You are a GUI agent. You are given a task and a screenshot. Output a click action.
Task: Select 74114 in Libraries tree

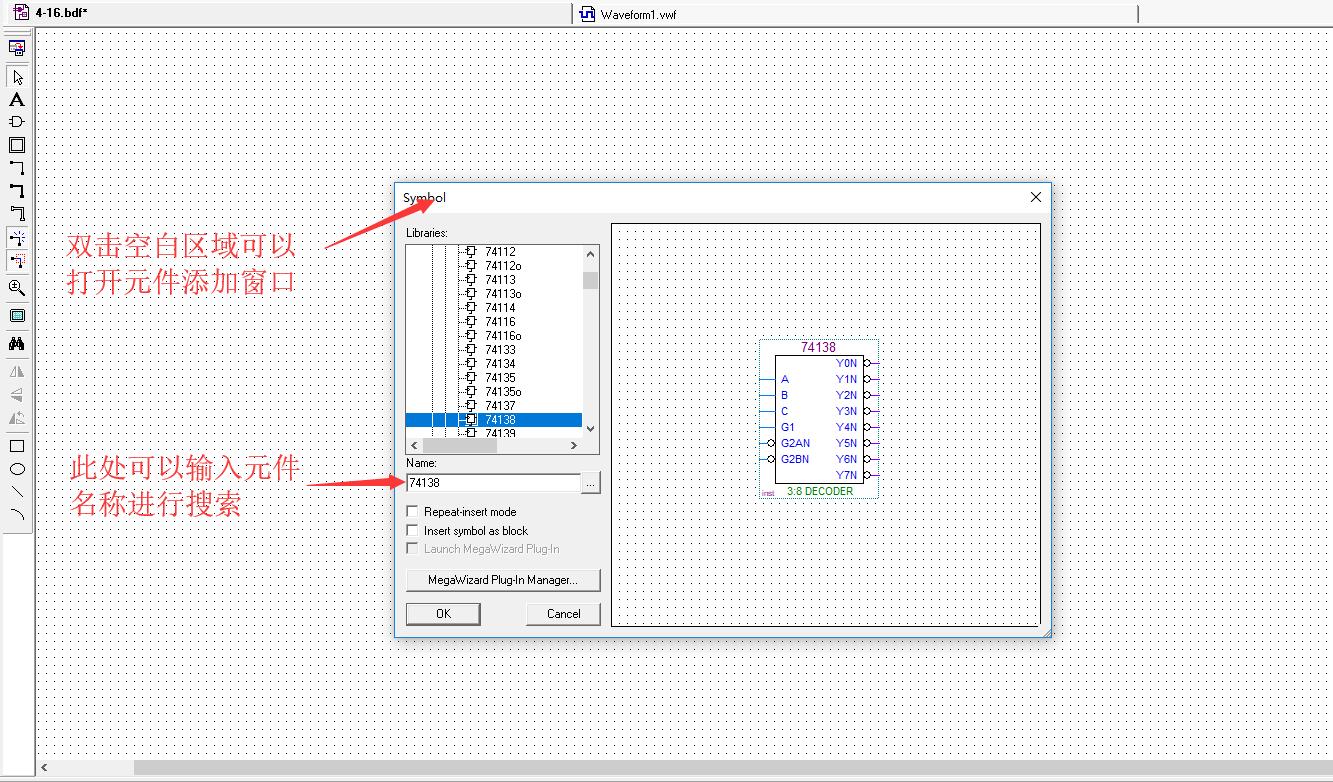click(x=500, y=308)
